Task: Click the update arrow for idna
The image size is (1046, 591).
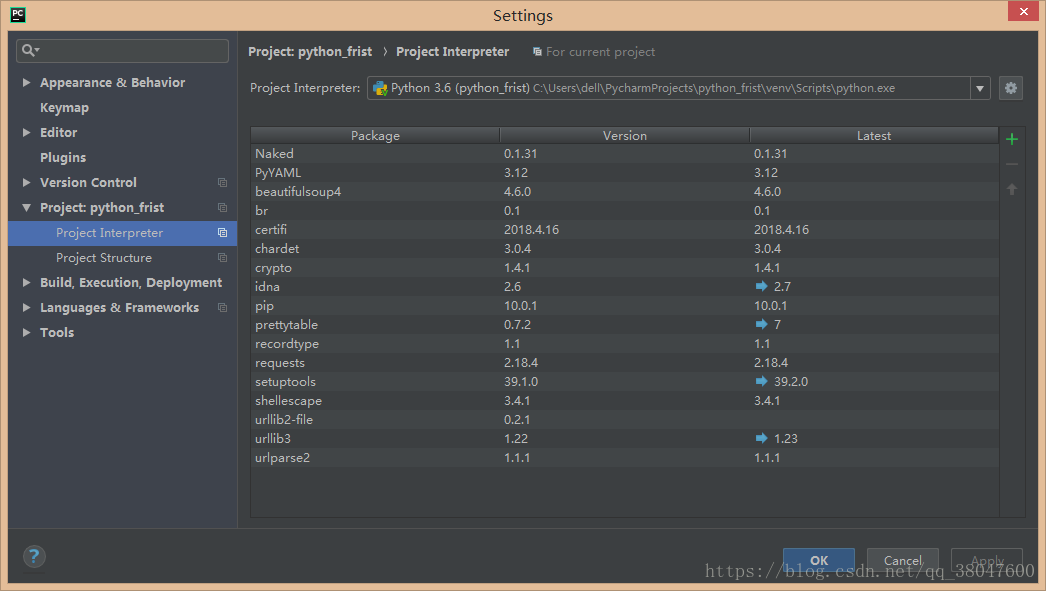Action: (x=761, y=286)
